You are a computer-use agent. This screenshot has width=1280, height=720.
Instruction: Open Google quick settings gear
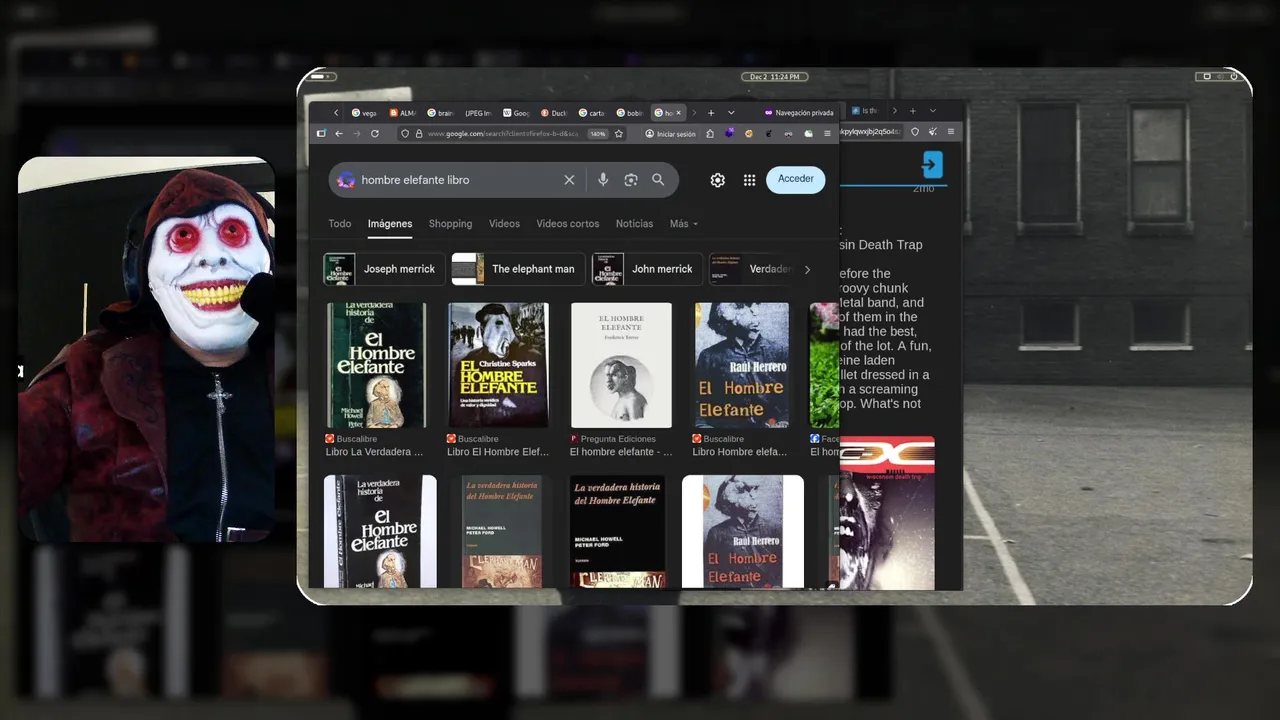point(717,180)
